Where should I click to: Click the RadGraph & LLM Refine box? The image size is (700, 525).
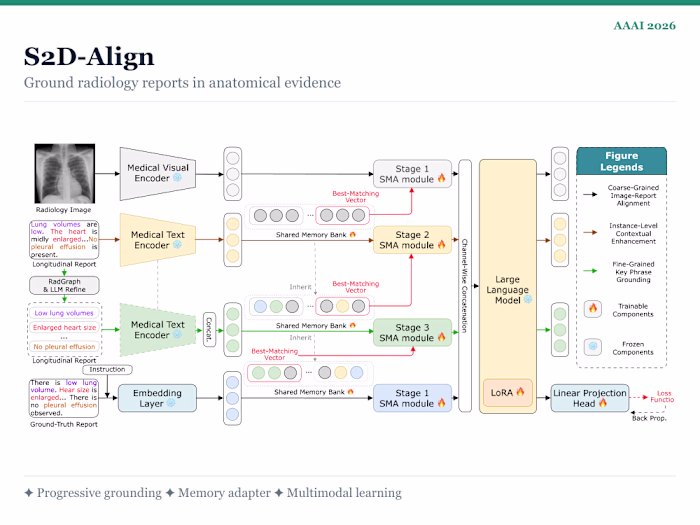click(x=64, y=285)
